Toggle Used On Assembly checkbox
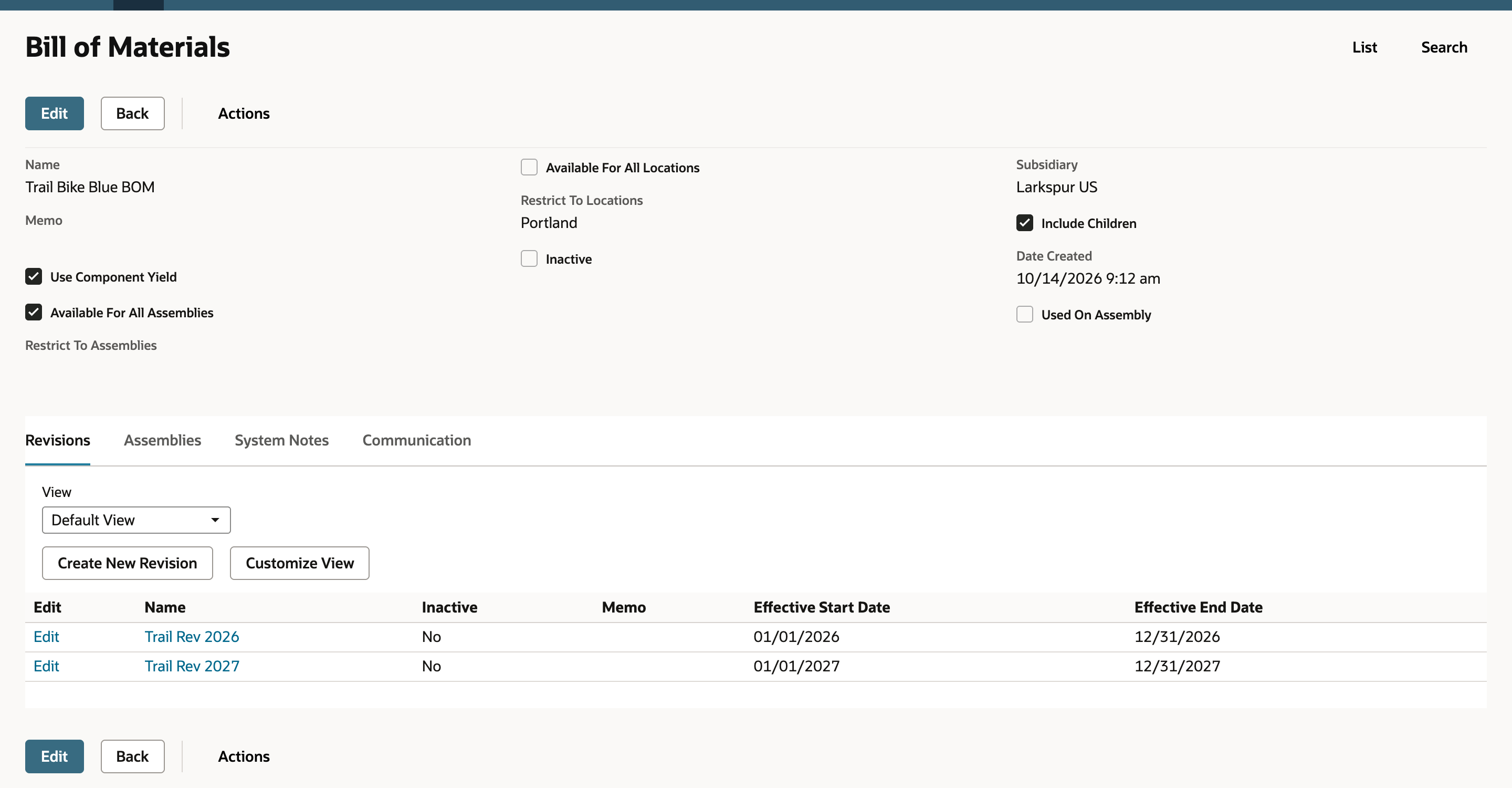This screenshot has width=1512, height=788. [x=1024, y=315]
